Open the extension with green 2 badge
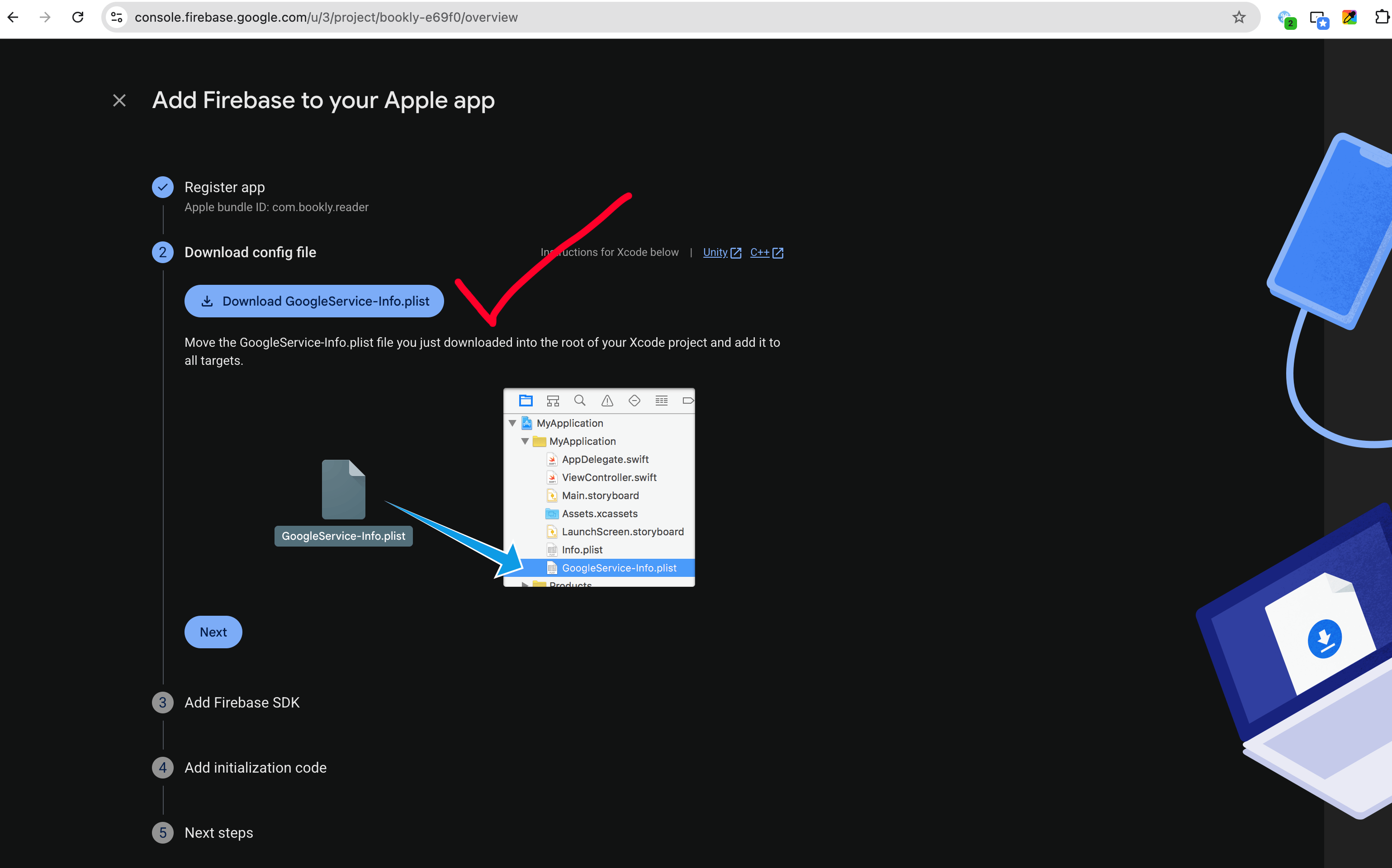1392x868 pixels. click(1286, 19)
